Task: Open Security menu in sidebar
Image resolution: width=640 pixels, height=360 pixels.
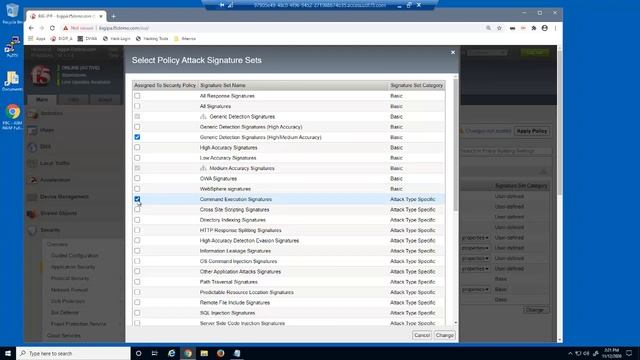Action: click(50, 230)
